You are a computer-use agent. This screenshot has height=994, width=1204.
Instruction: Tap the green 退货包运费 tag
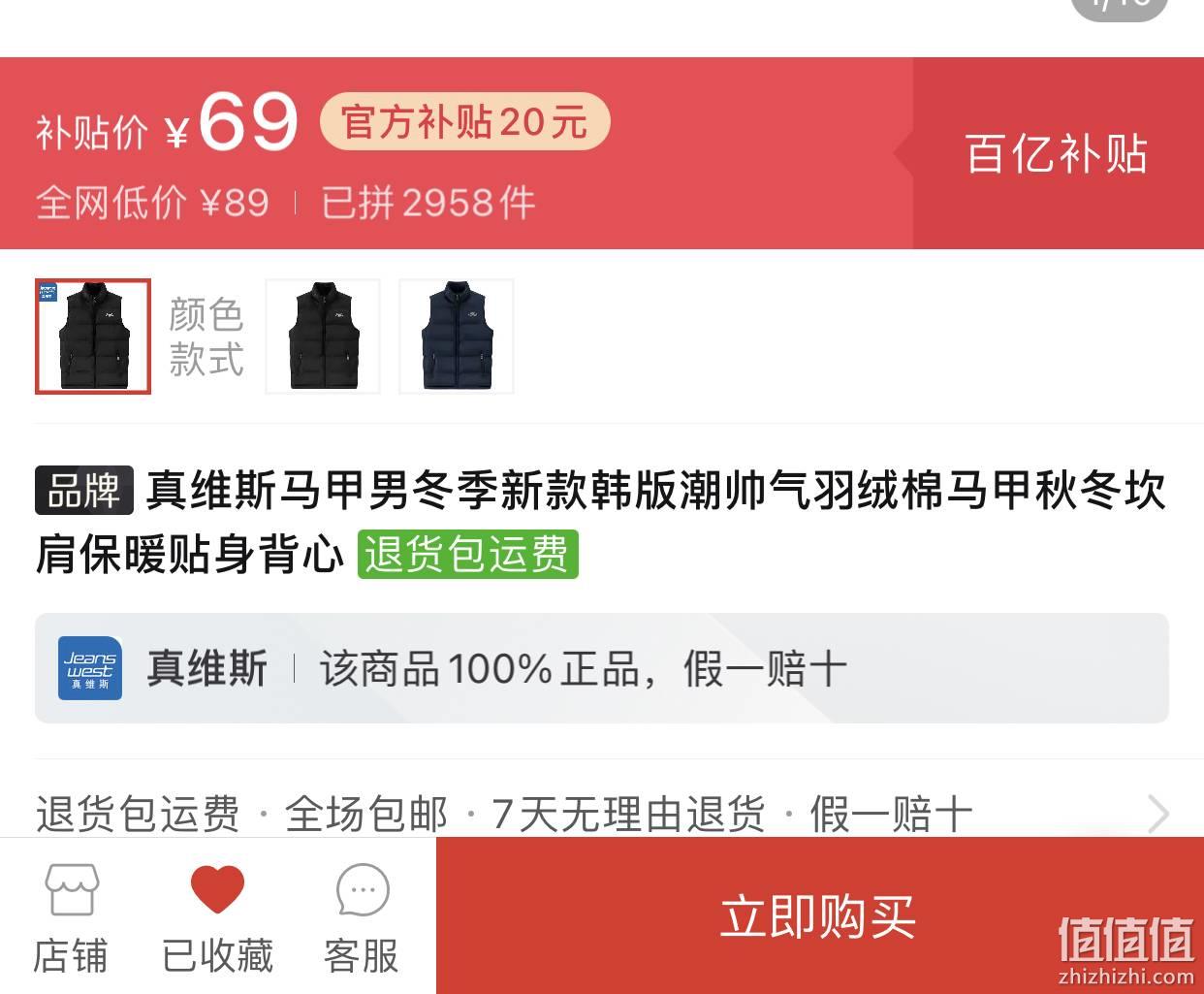point(468,555)
